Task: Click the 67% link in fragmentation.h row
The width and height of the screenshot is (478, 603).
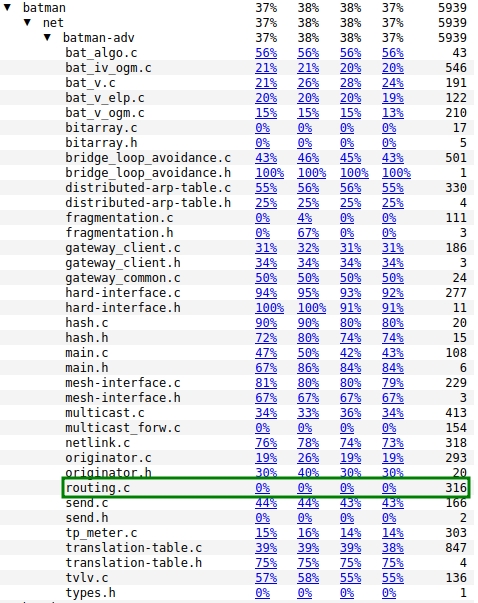Action: (308, 233)
